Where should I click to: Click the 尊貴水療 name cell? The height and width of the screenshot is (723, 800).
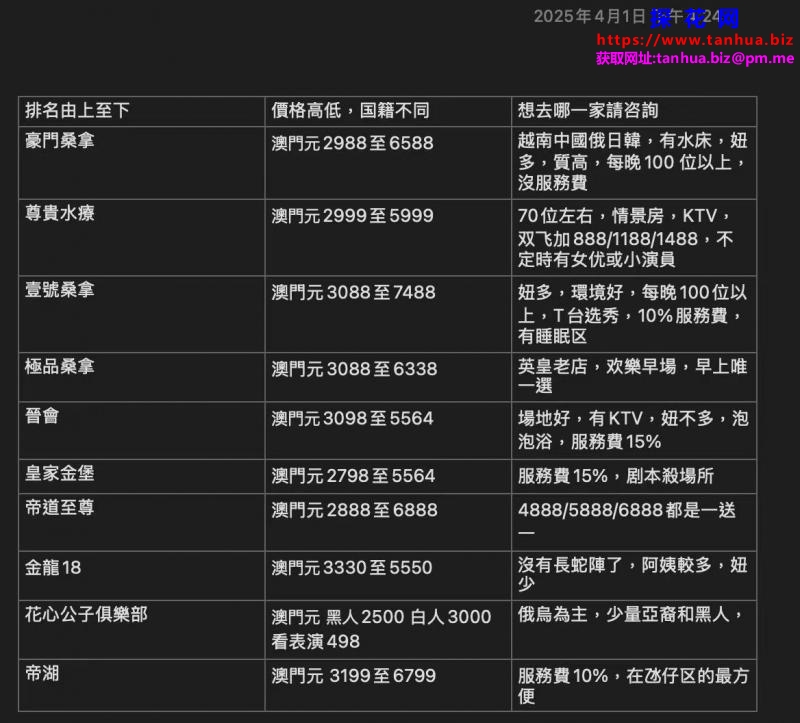click(60, 214)
